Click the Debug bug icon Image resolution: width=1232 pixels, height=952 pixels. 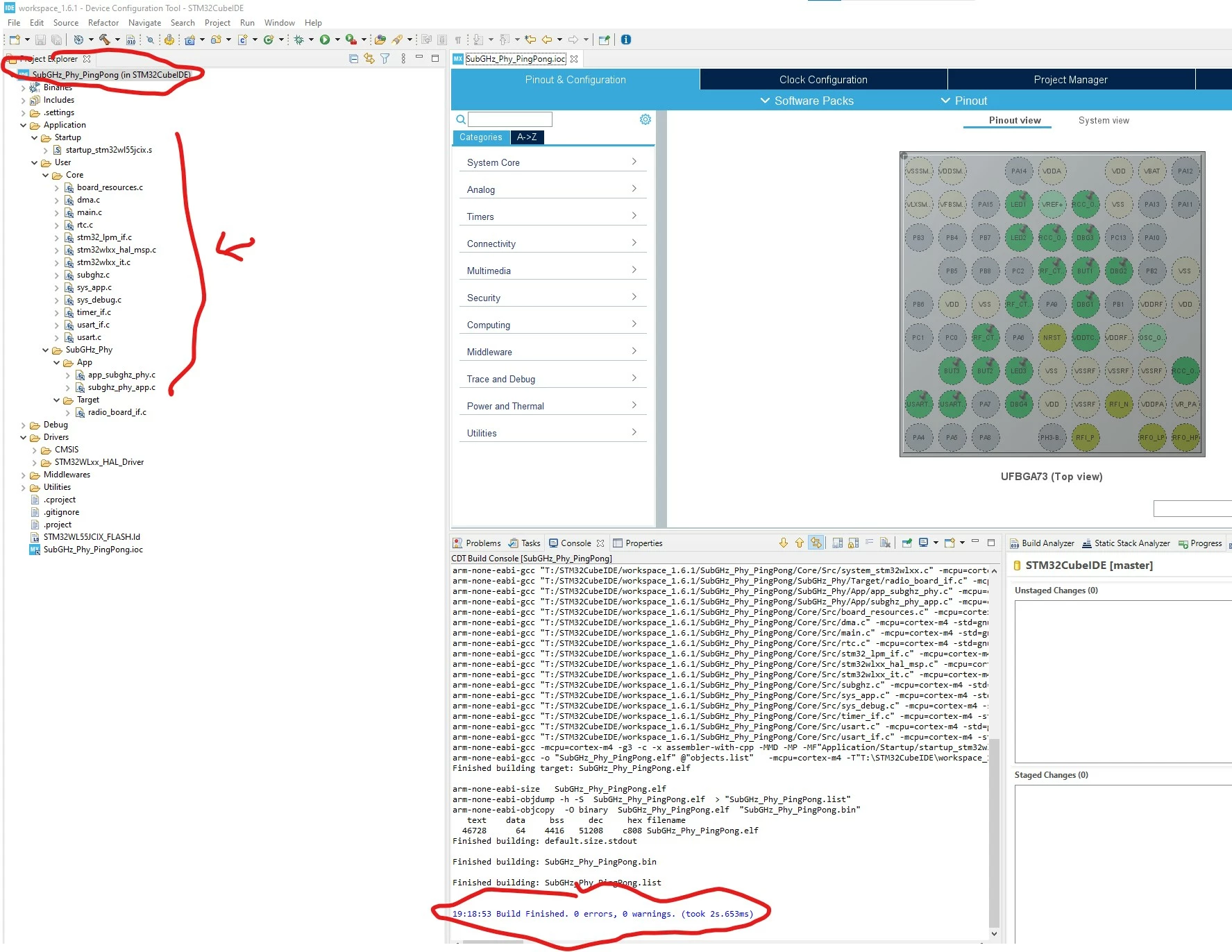299,40
